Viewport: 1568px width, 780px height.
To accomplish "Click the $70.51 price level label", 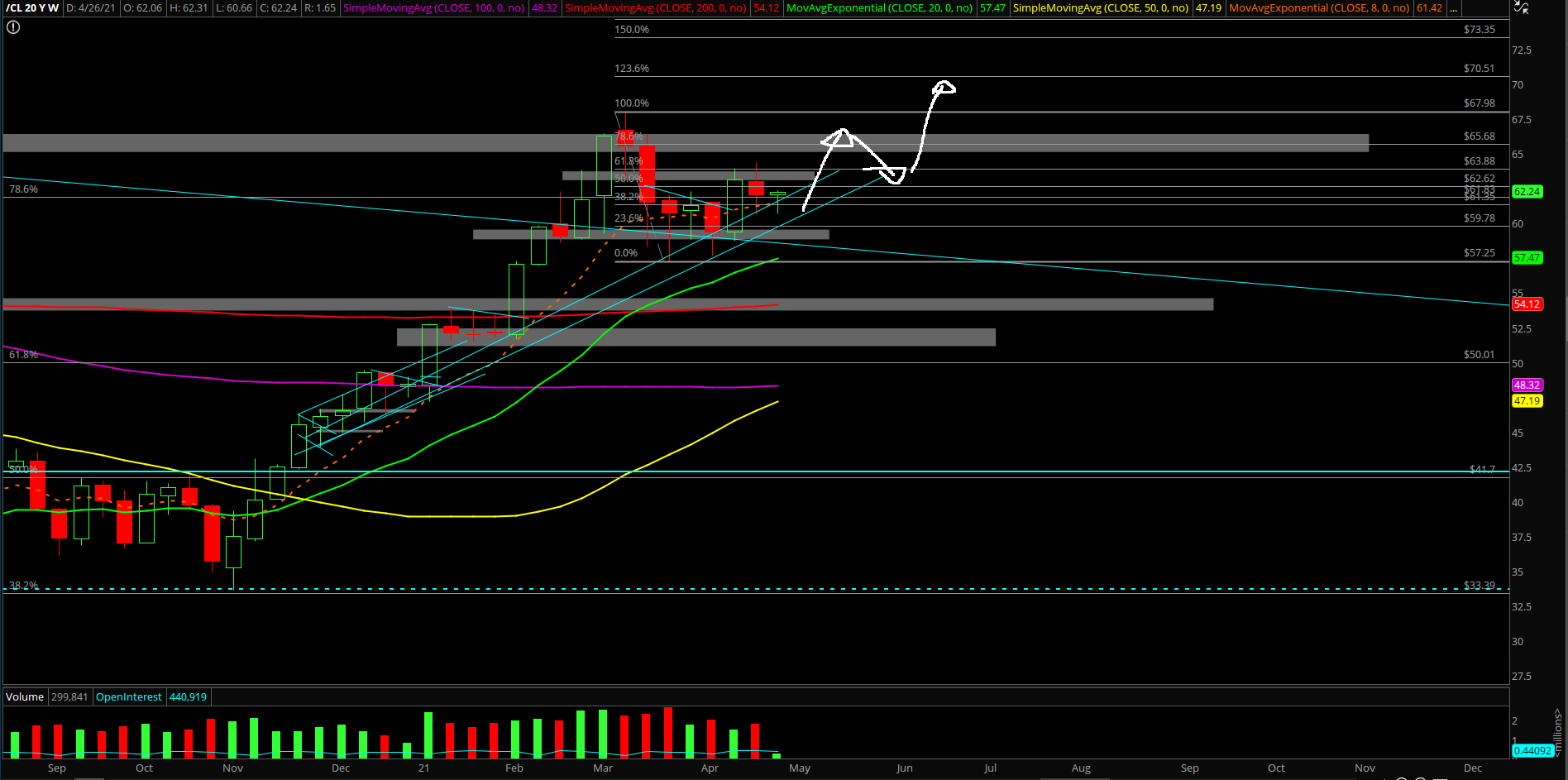I will [x=1480, y=68].
